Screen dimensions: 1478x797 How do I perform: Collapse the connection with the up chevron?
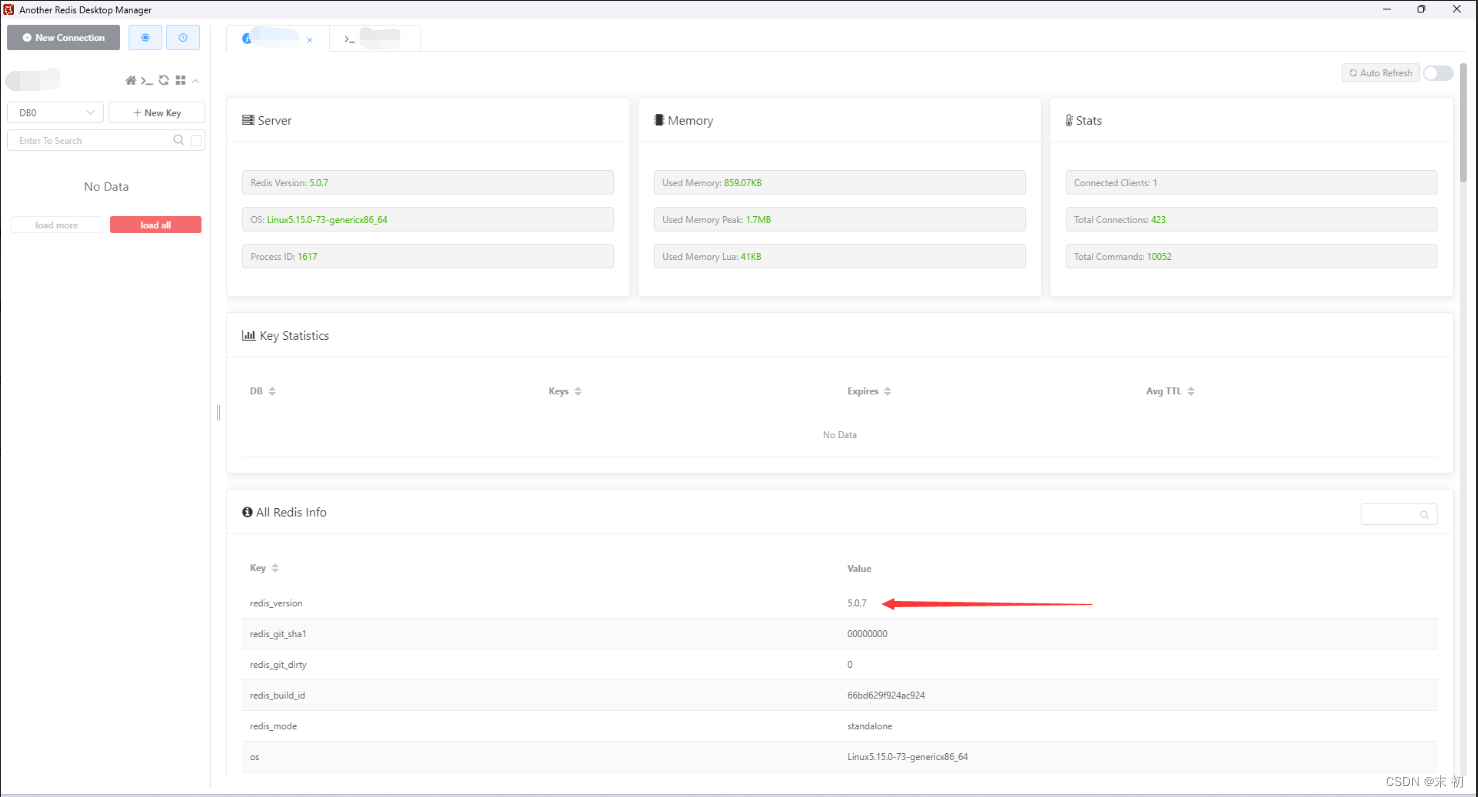click(195, 80)
